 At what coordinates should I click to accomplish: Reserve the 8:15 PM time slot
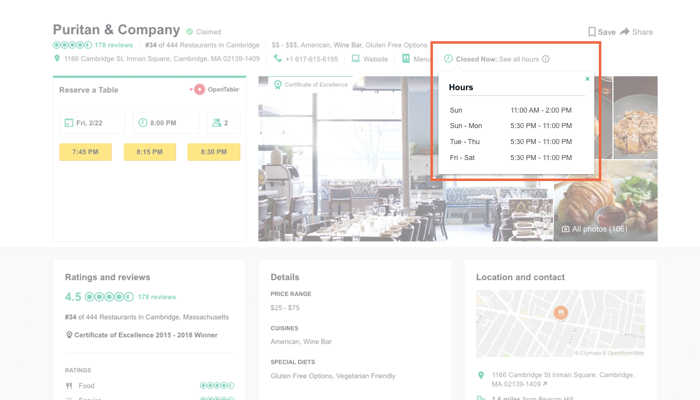point(150,152)
